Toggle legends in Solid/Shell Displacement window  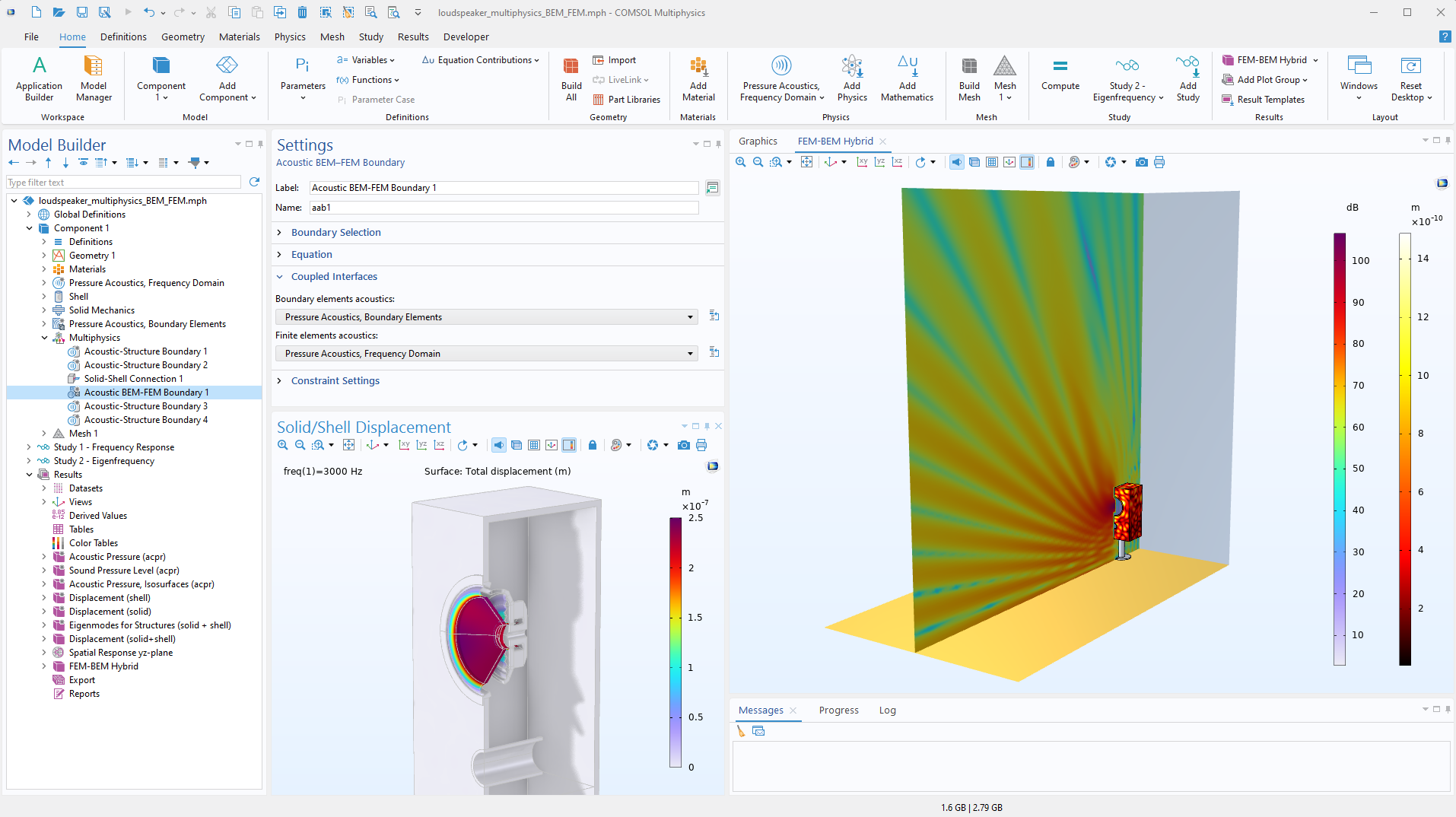tap(569, 445)
